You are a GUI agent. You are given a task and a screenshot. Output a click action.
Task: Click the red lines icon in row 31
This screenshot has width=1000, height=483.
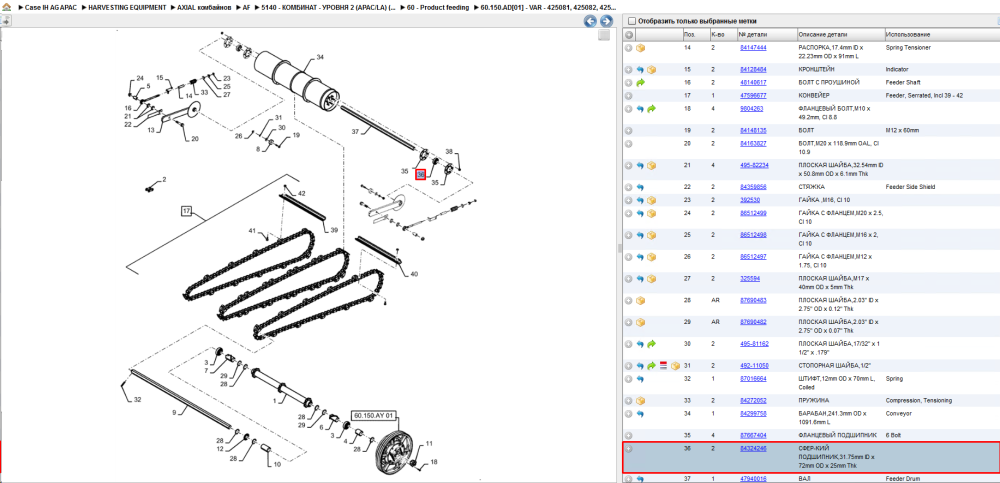point(663,366)
